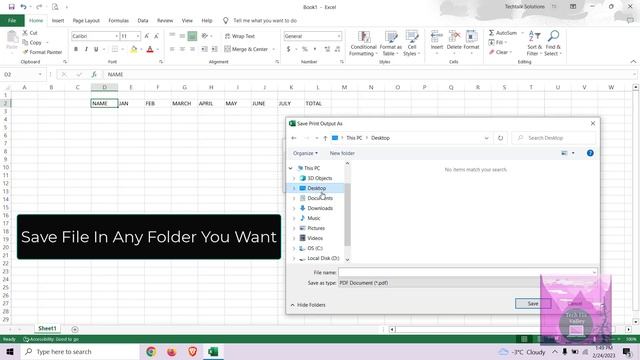Add a new sheet
Viewport: 640px width, 360px height.
[x=75, y=329]
